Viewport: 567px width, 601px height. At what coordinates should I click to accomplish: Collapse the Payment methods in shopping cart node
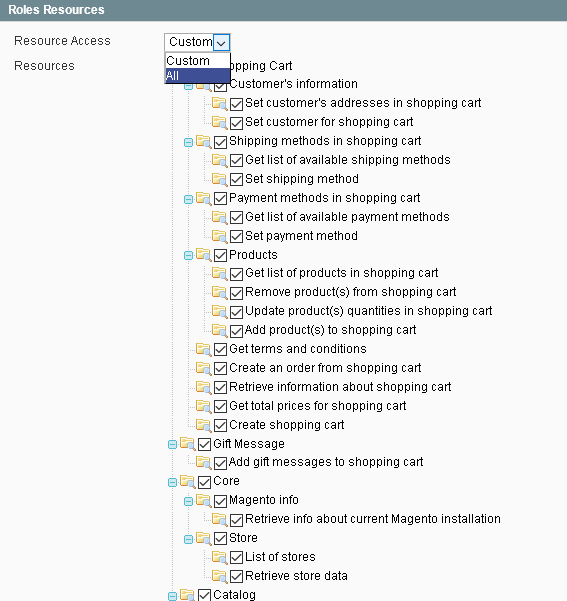pyautogui.click(x=188, y=199)
